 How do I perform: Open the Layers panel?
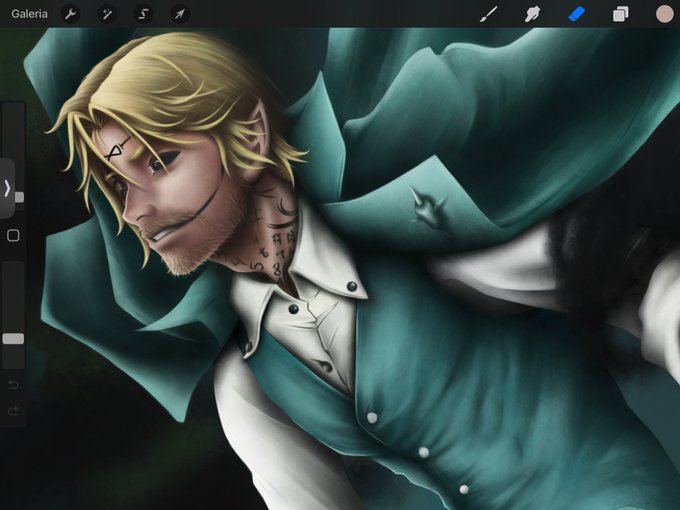tap(621, 14)
